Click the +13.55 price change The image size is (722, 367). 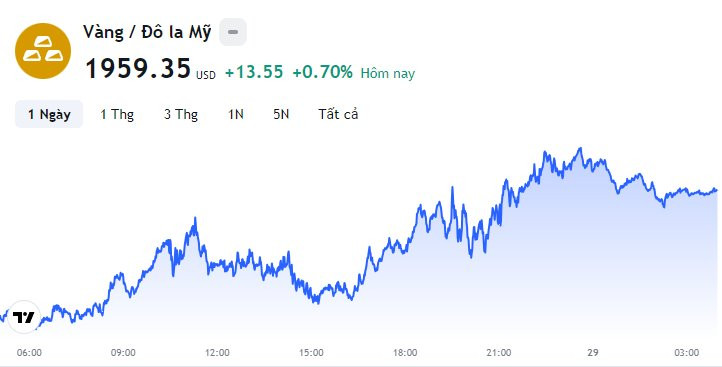coord(254,72)
